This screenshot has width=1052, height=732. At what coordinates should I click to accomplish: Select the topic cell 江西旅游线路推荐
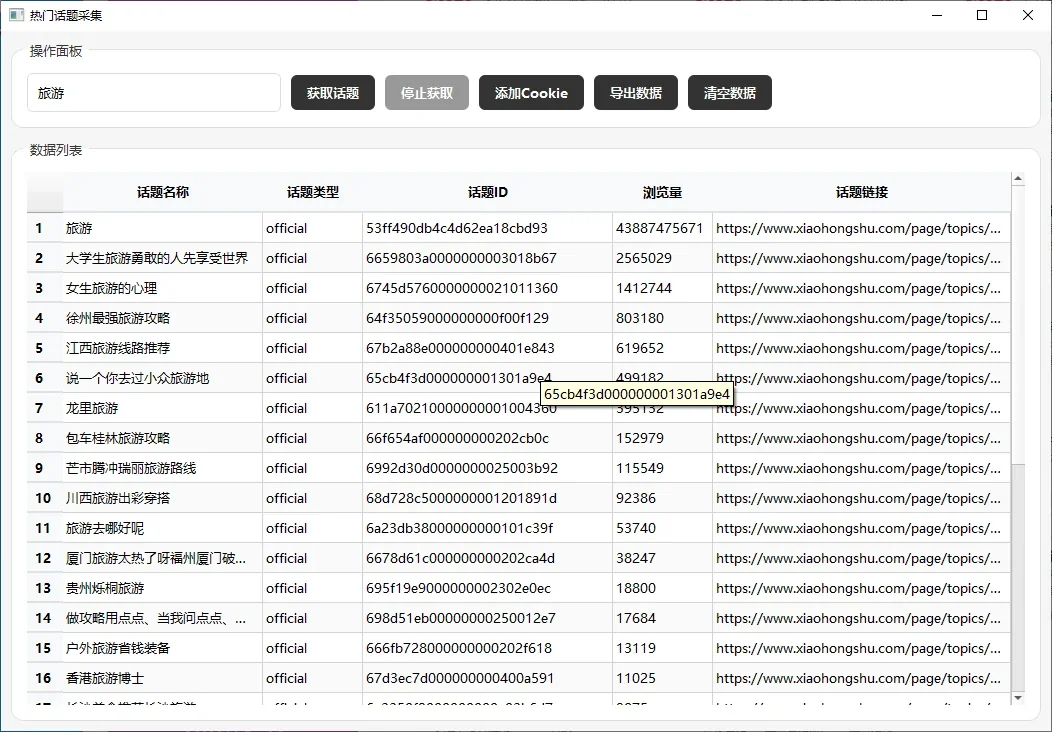(162, 348)
